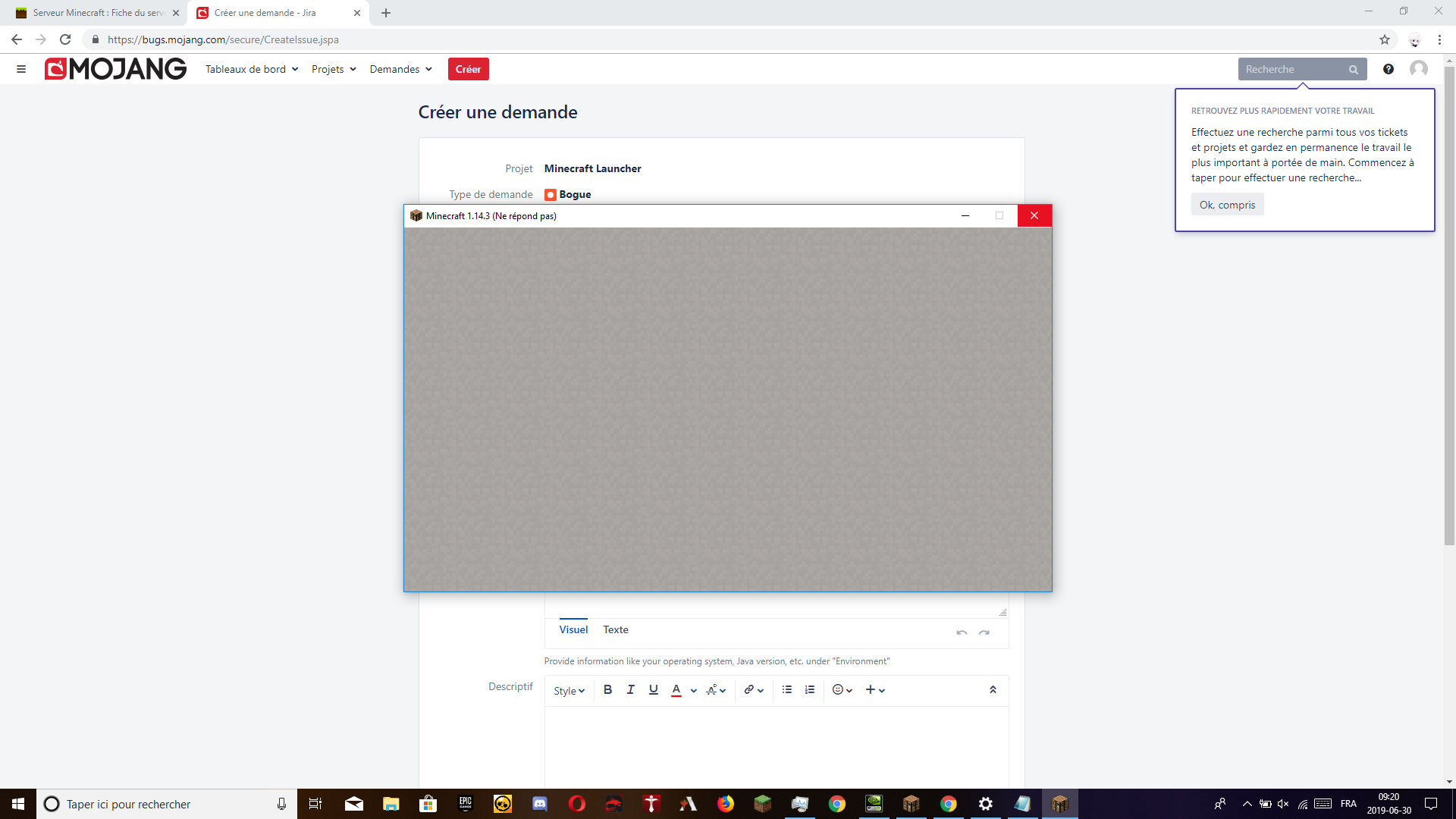Toggle bold formatting in the Descriptif editor

coord(607,689)
